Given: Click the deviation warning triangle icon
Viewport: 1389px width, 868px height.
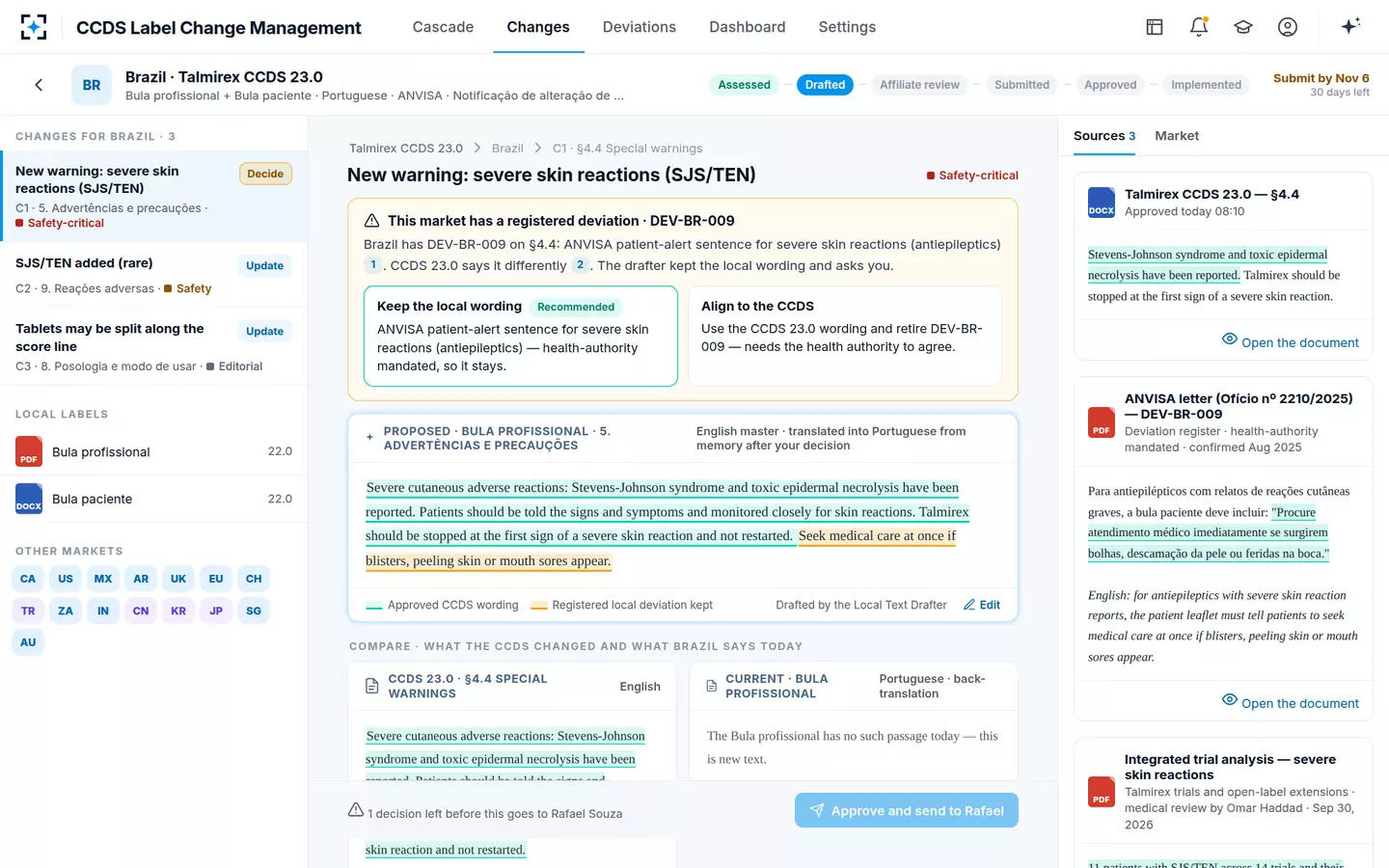Looking at the screenshot, I should pos(371,220).
